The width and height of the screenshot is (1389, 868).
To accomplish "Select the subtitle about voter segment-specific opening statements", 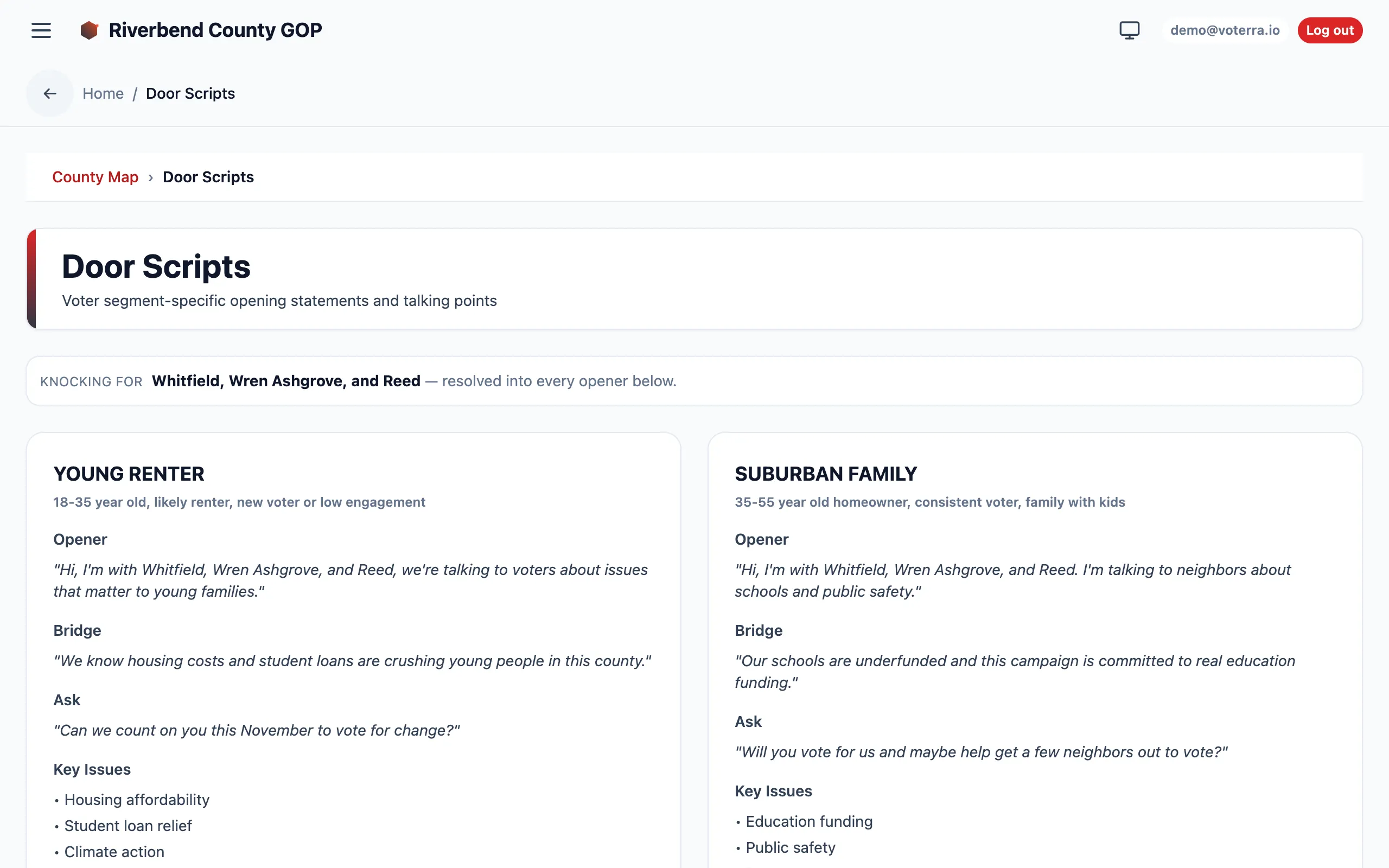I will (x=279, y=301).
